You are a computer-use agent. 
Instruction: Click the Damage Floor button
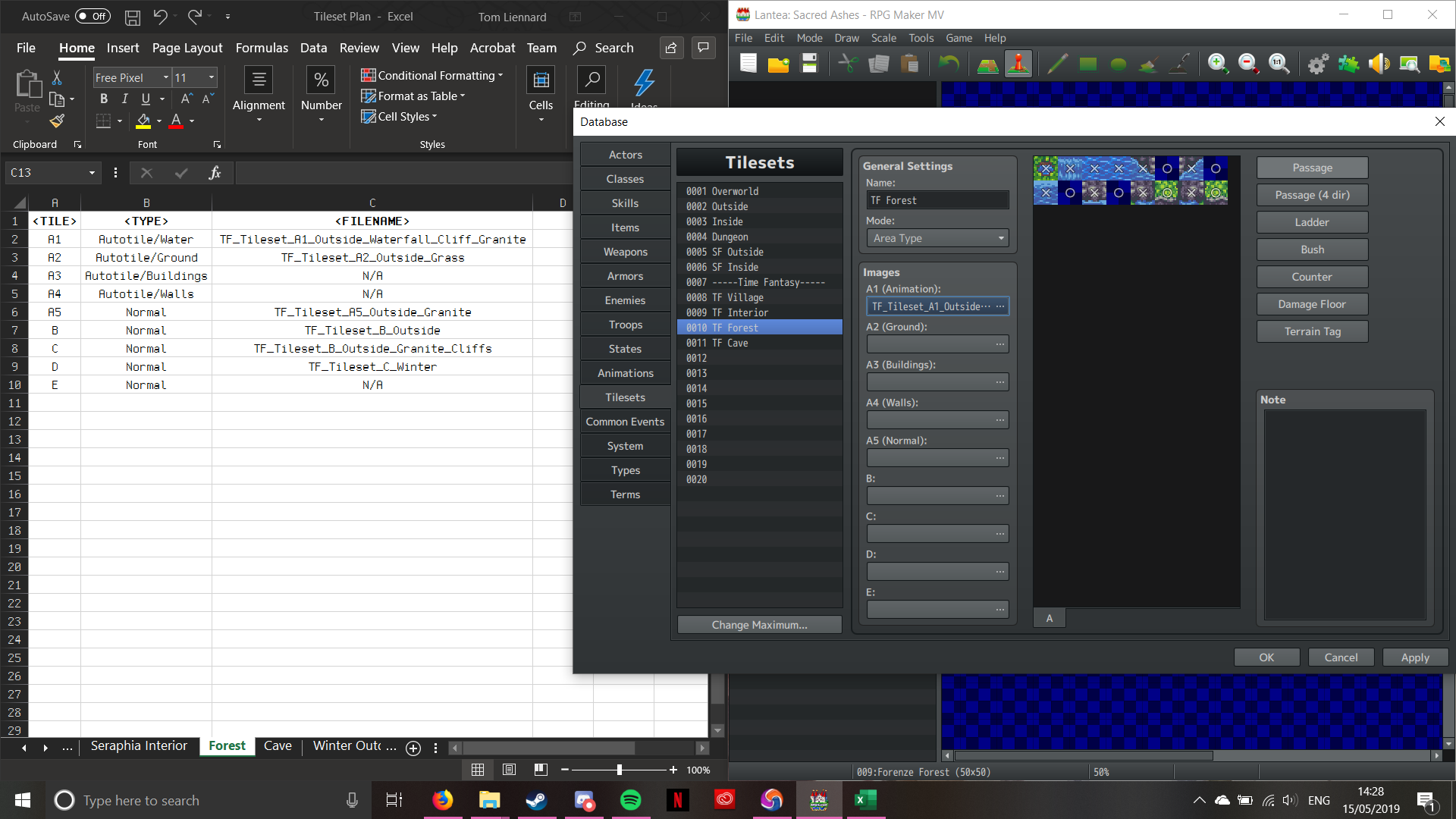point(1312,304)
